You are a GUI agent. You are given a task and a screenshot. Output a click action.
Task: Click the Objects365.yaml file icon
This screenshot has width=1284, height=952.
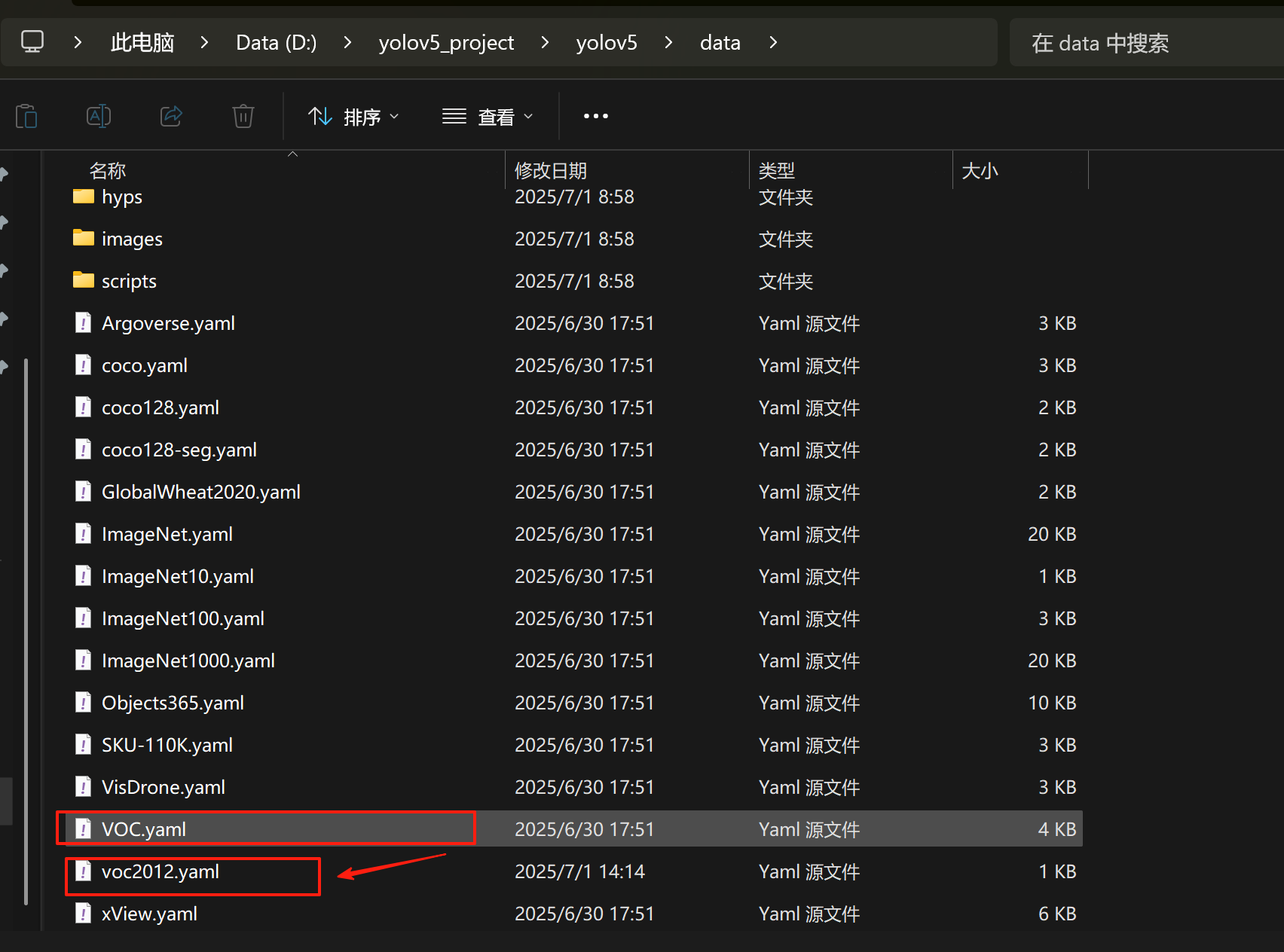pos(84,702)
